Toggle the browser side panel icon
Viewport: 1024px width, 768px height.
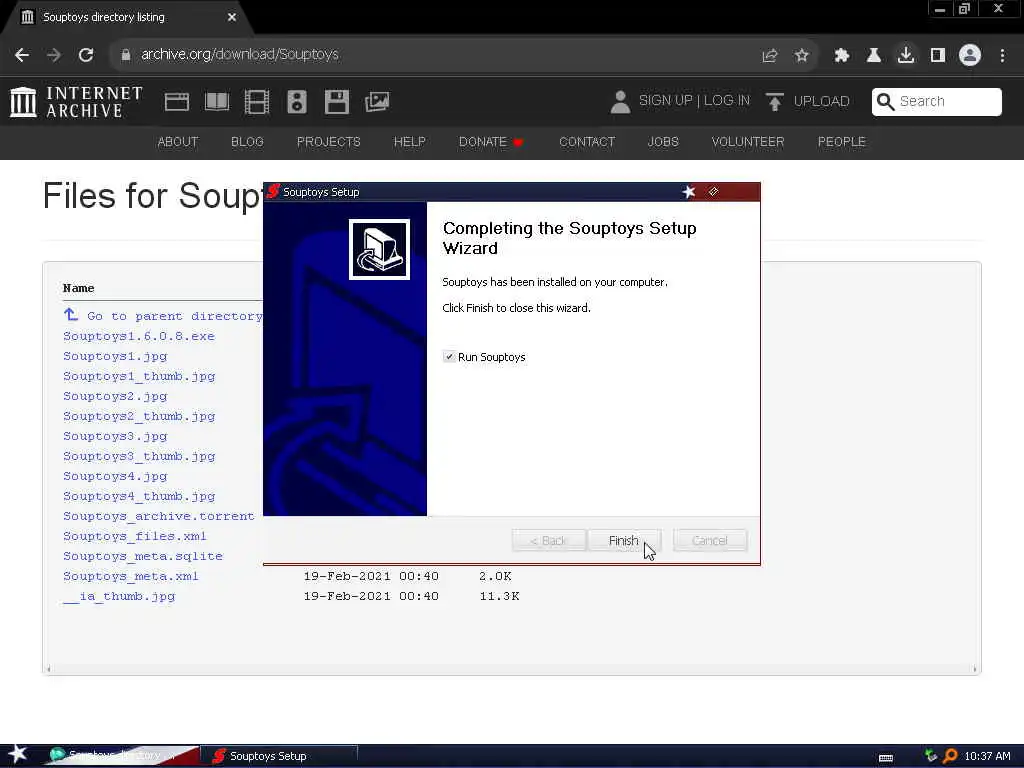coord(938,56)
